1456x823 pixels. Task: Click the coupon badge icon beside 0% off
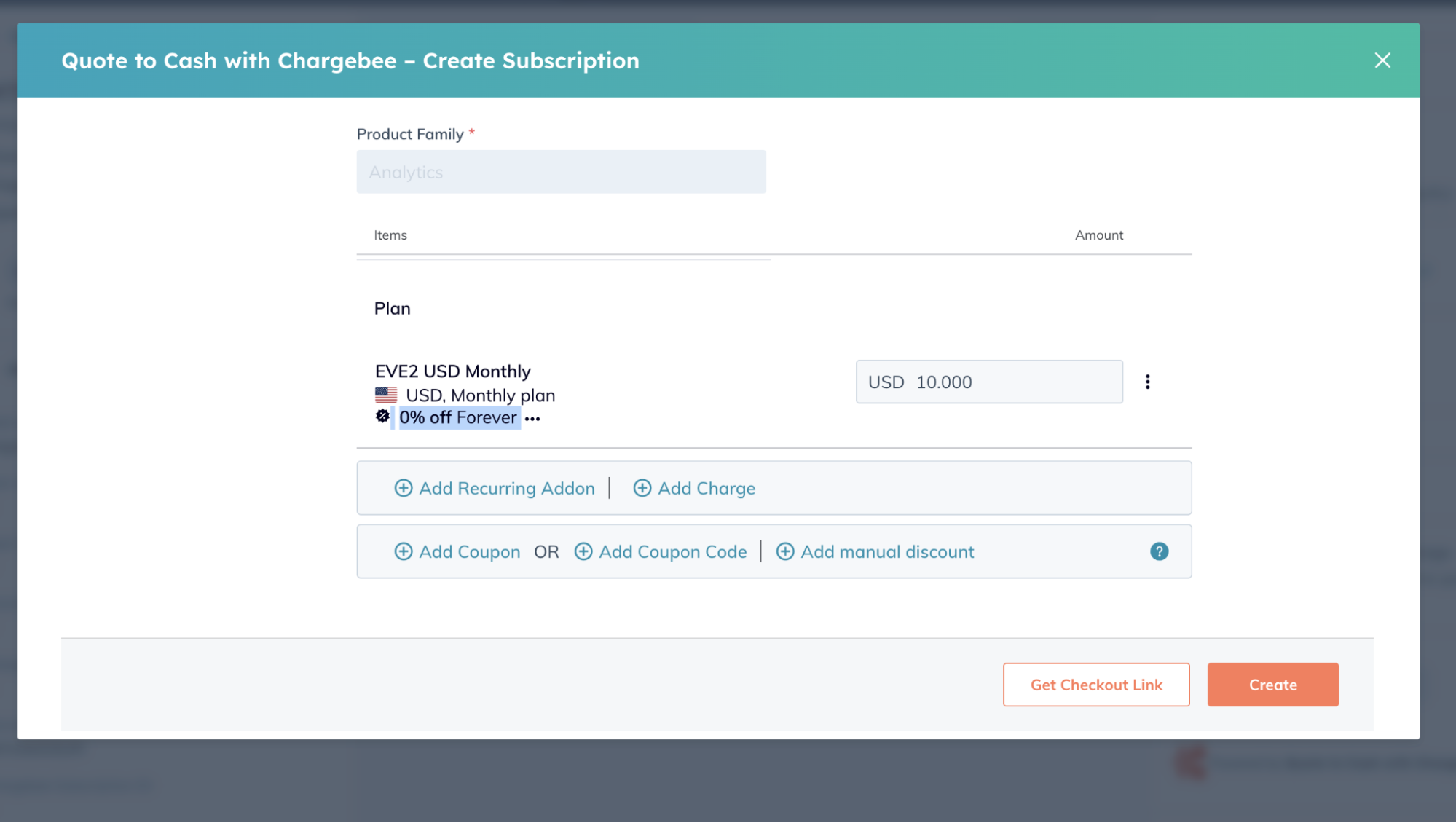click(383, 416)
